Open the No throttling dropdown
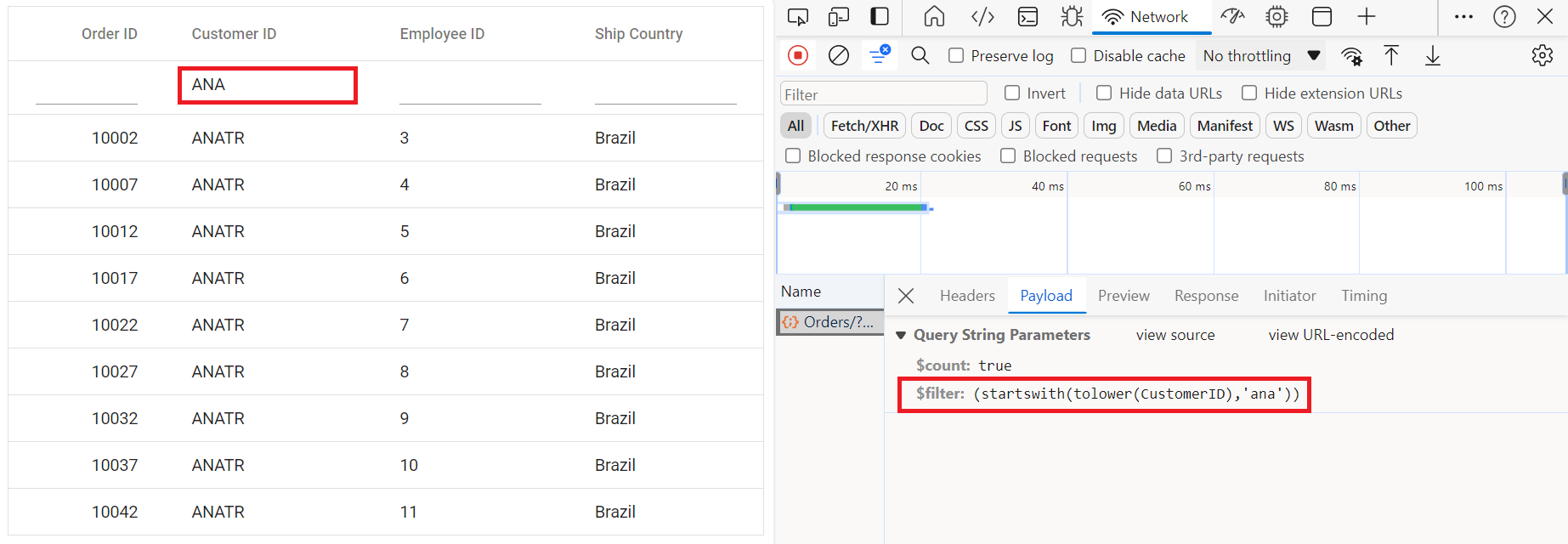 tap(1261, 55)
